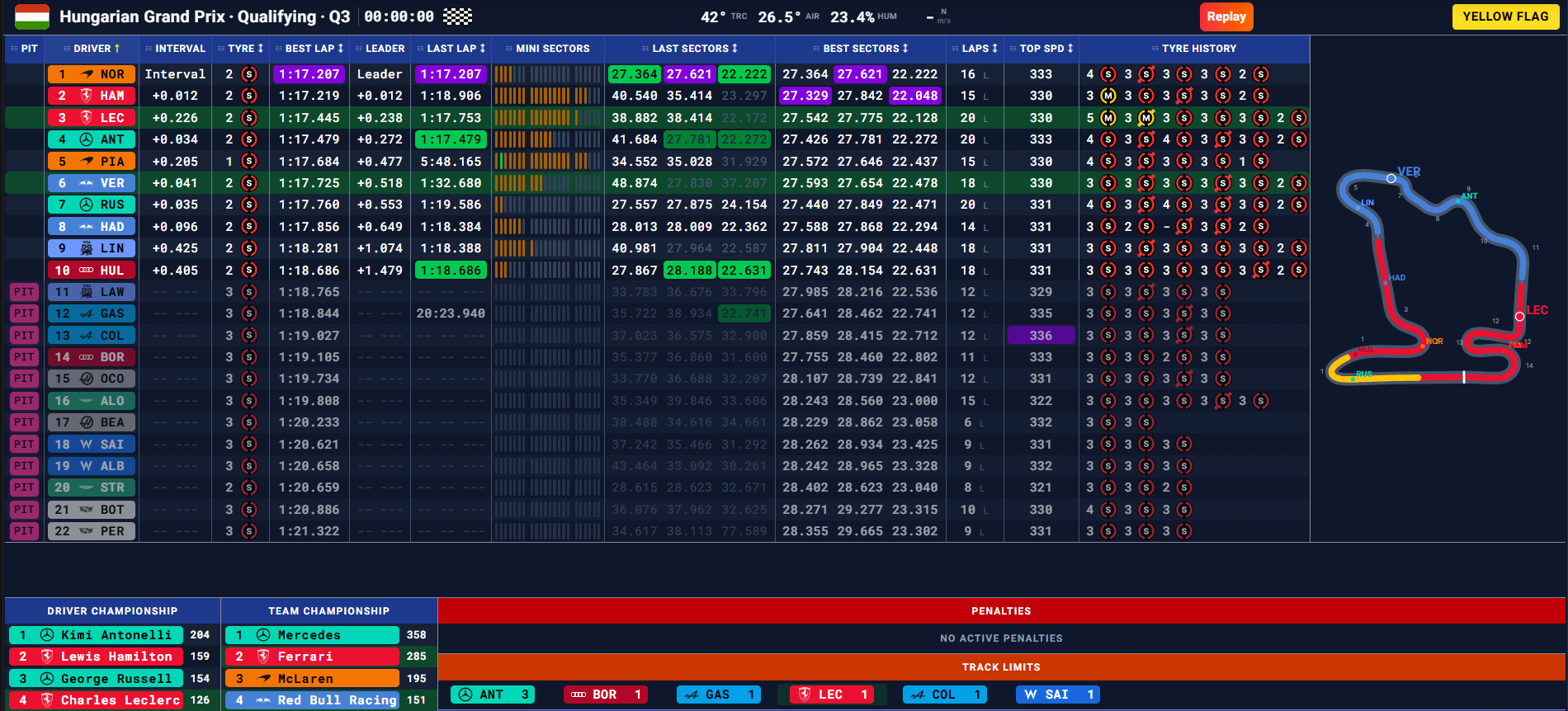
Task: Click the team logo in LIN row
Action: point(87,248)
